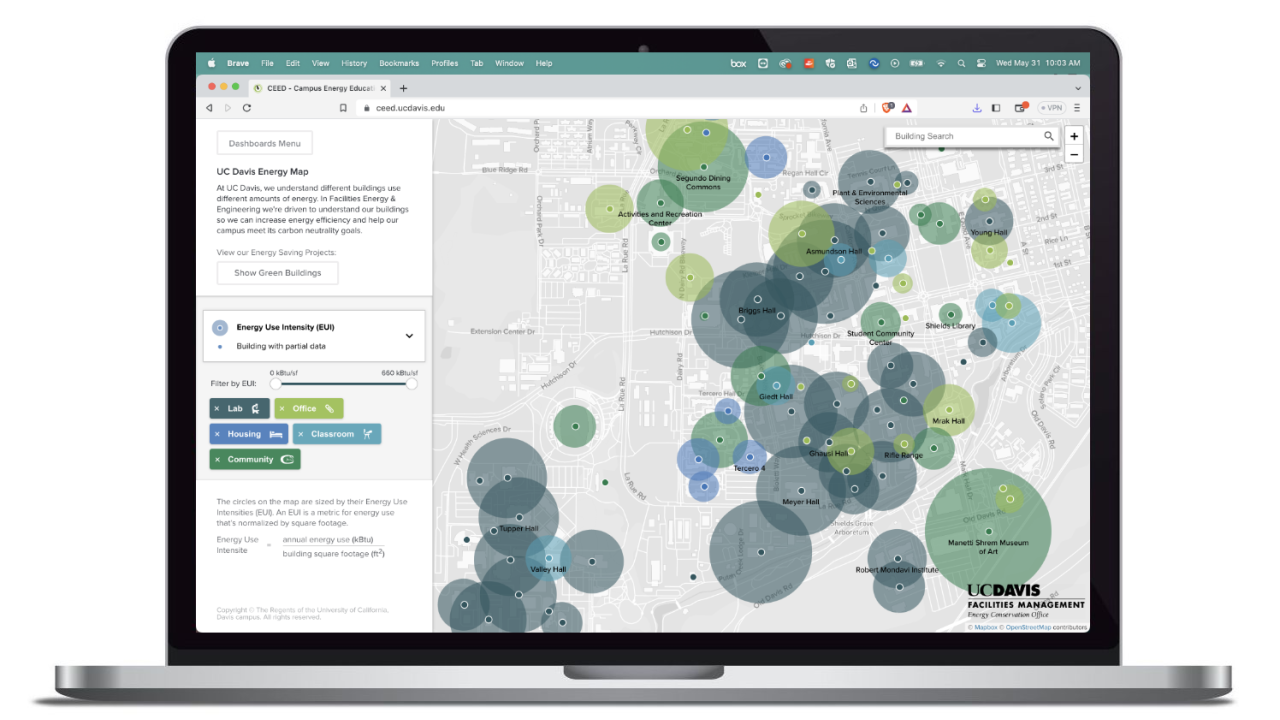Screen dimensions: 1280x720
Task: Click the maximum EUI slider handle
Action: [411, 383]
